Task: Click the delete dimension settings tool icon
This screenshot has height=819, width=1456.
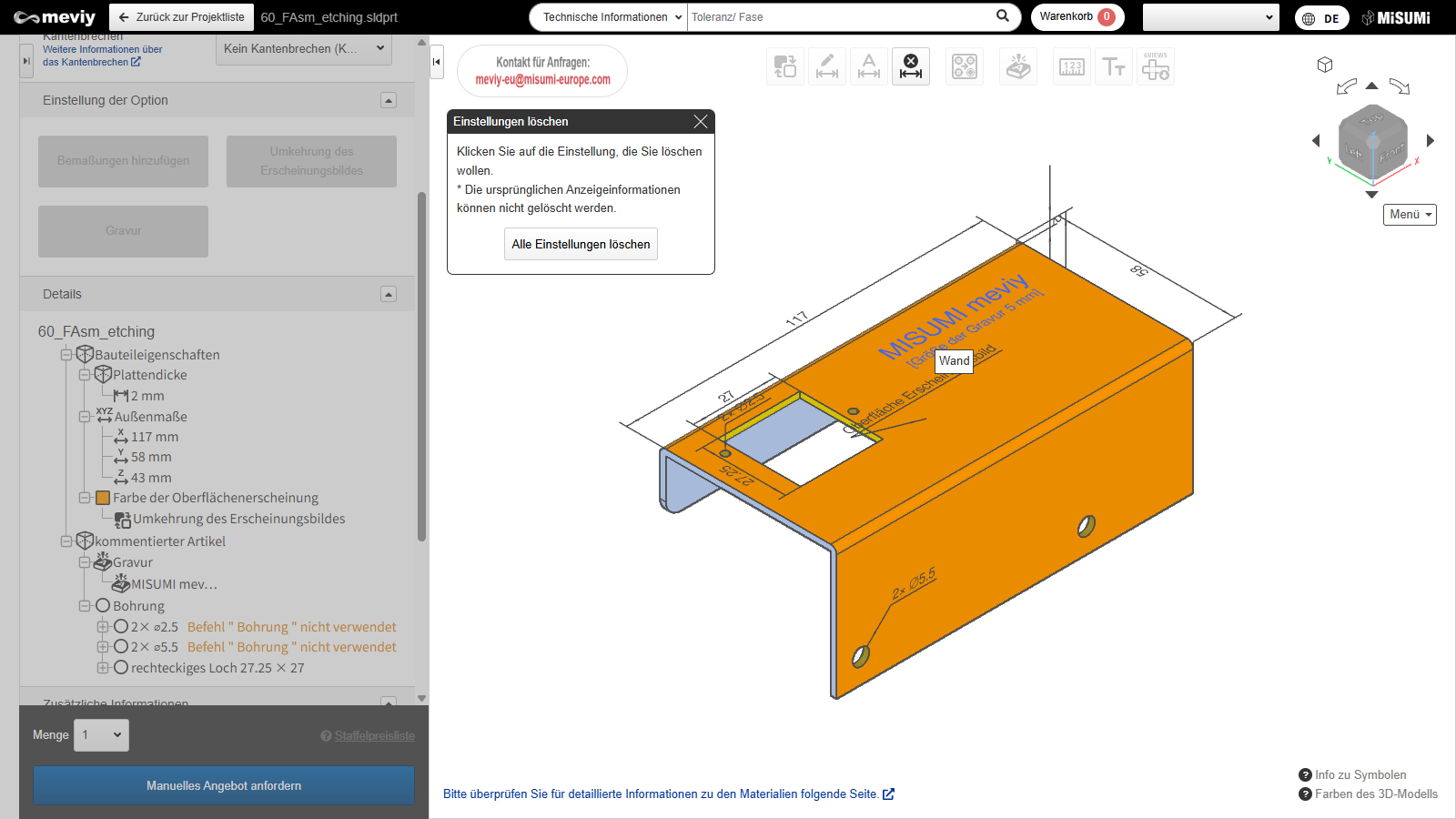Action: (x=910, y=66)
